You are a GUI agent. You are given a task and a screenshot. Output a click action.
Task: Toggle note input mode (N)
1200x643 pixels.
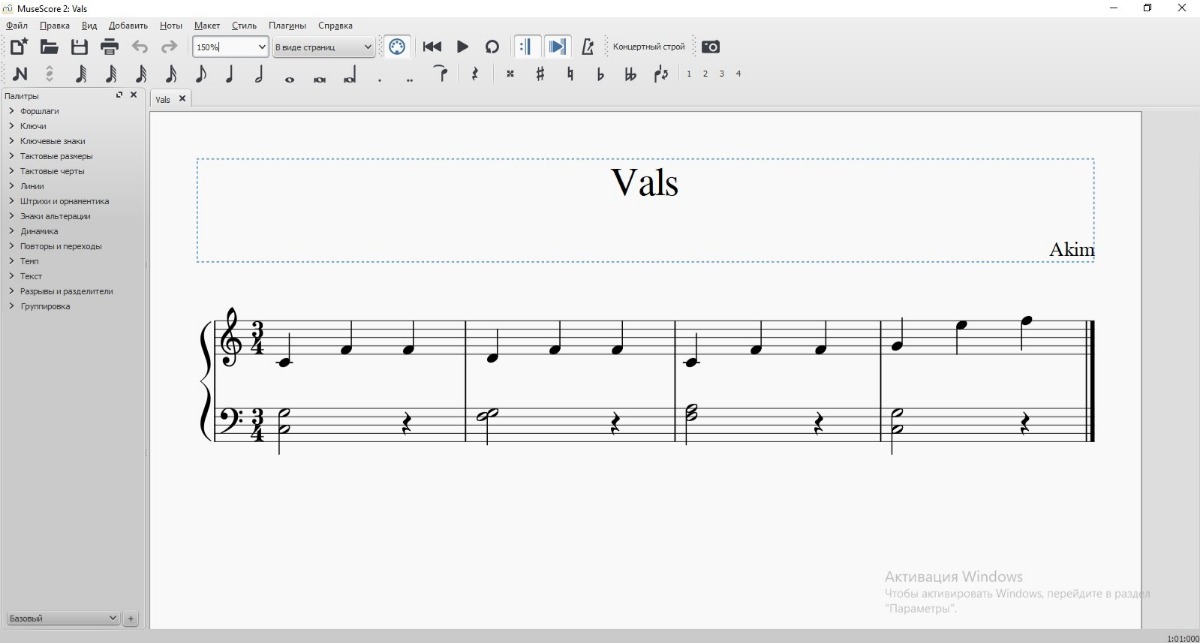pos(20,74)
